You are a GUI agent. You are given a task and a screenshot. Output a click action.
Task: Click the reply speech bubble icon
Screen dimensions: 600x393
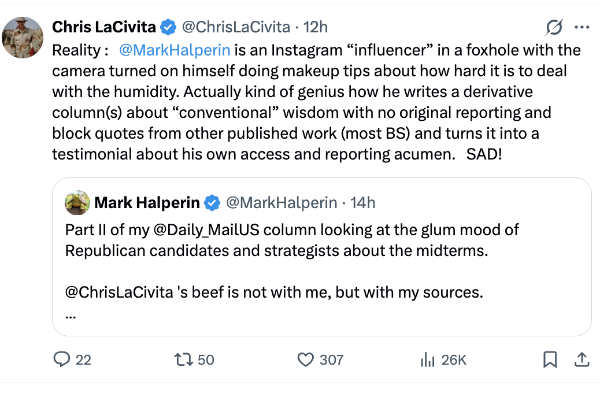62,360
